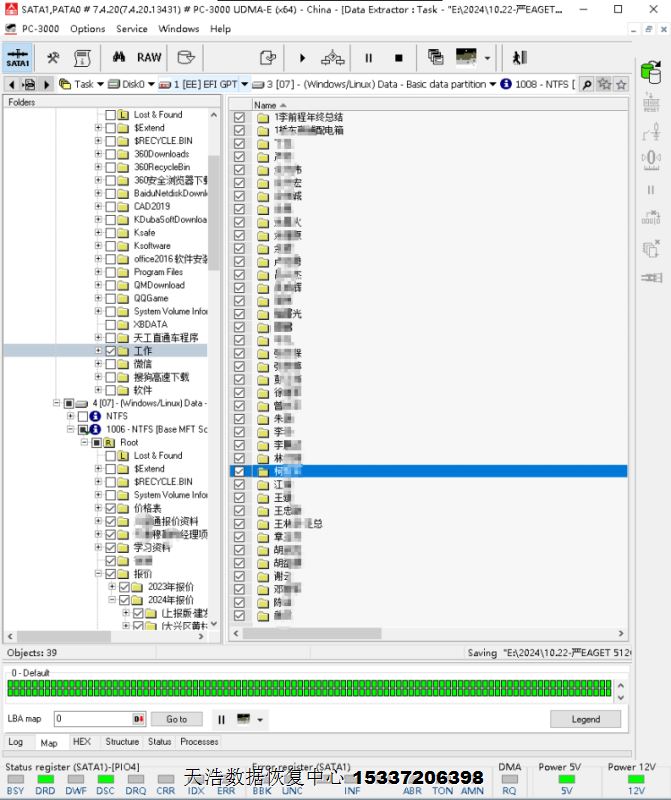The width and height of the screenshot is (671, 800).
Task: Click the wrench and hammer utilities icon
Action: (x=54, y=58)
